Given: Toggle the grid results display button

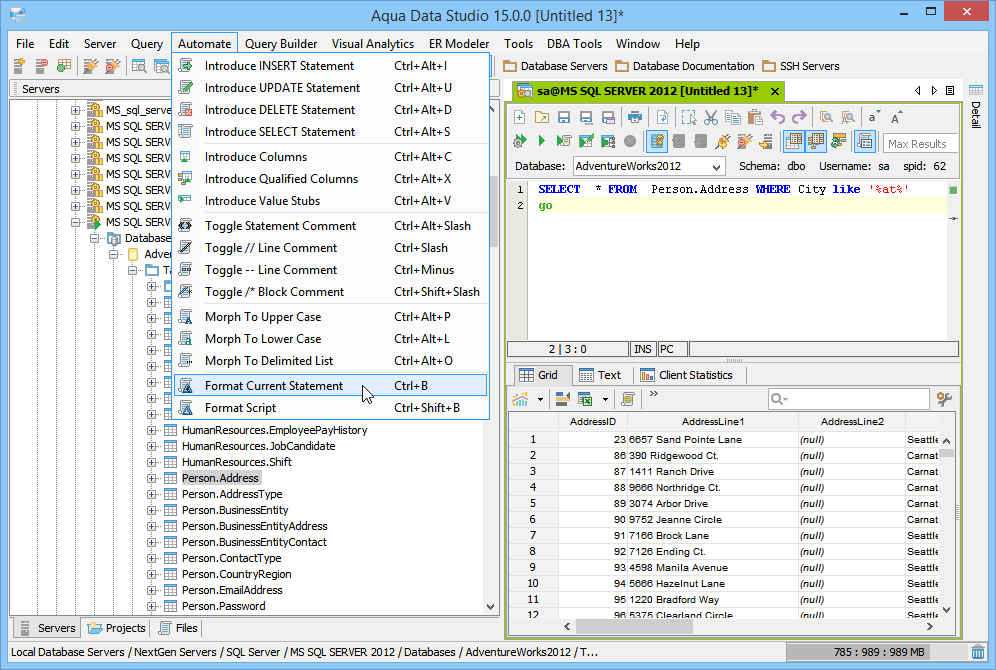Looking at the screenshot, I should tap(794, 141).
